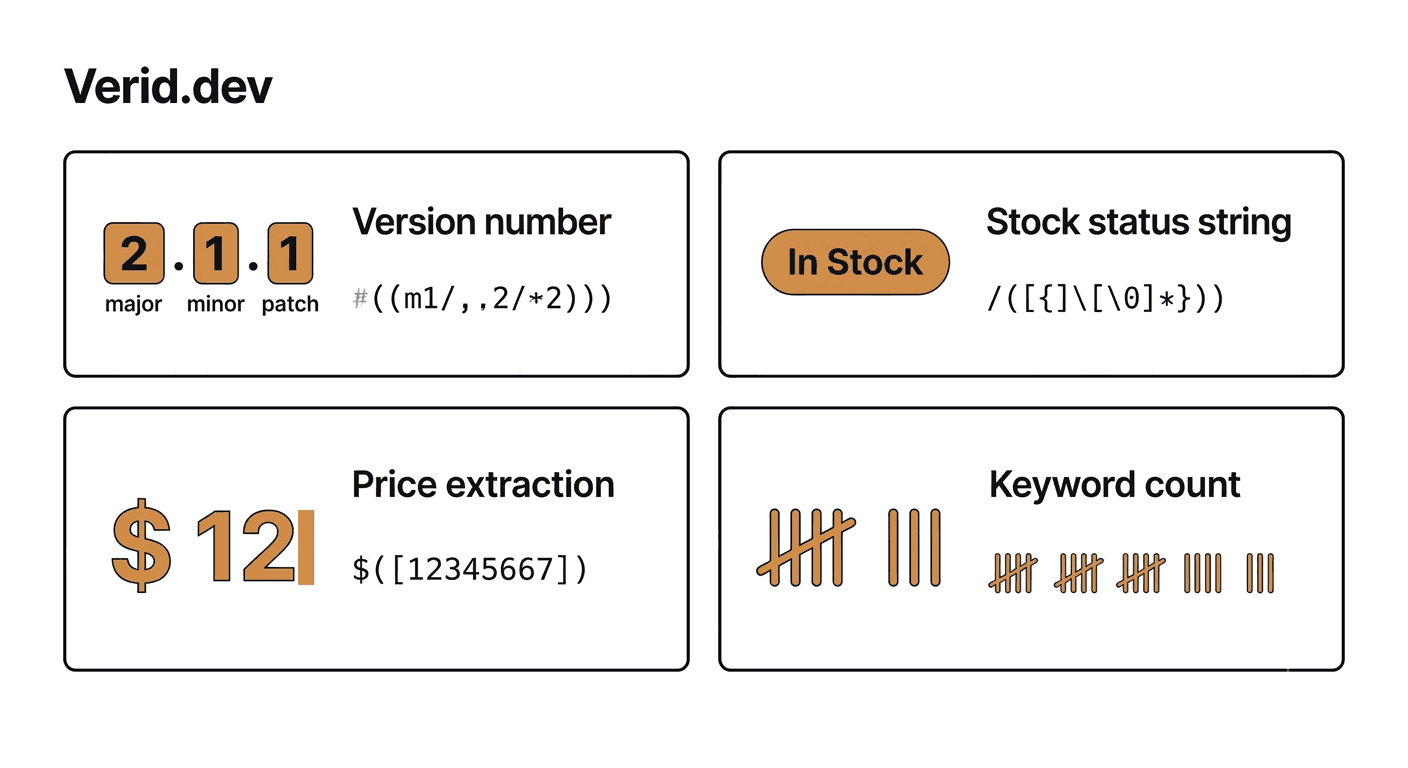
Task: Click the small four-stroke tally group
Action: pos(1202,573)
